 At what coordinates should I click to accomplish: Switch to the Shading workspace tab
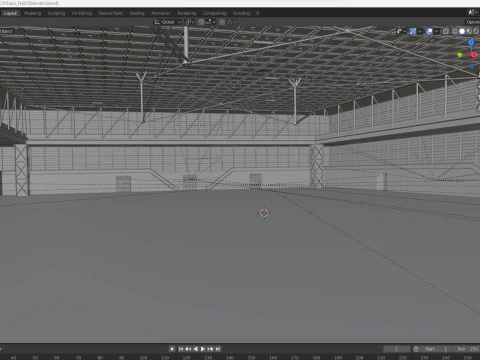point(137,13)
